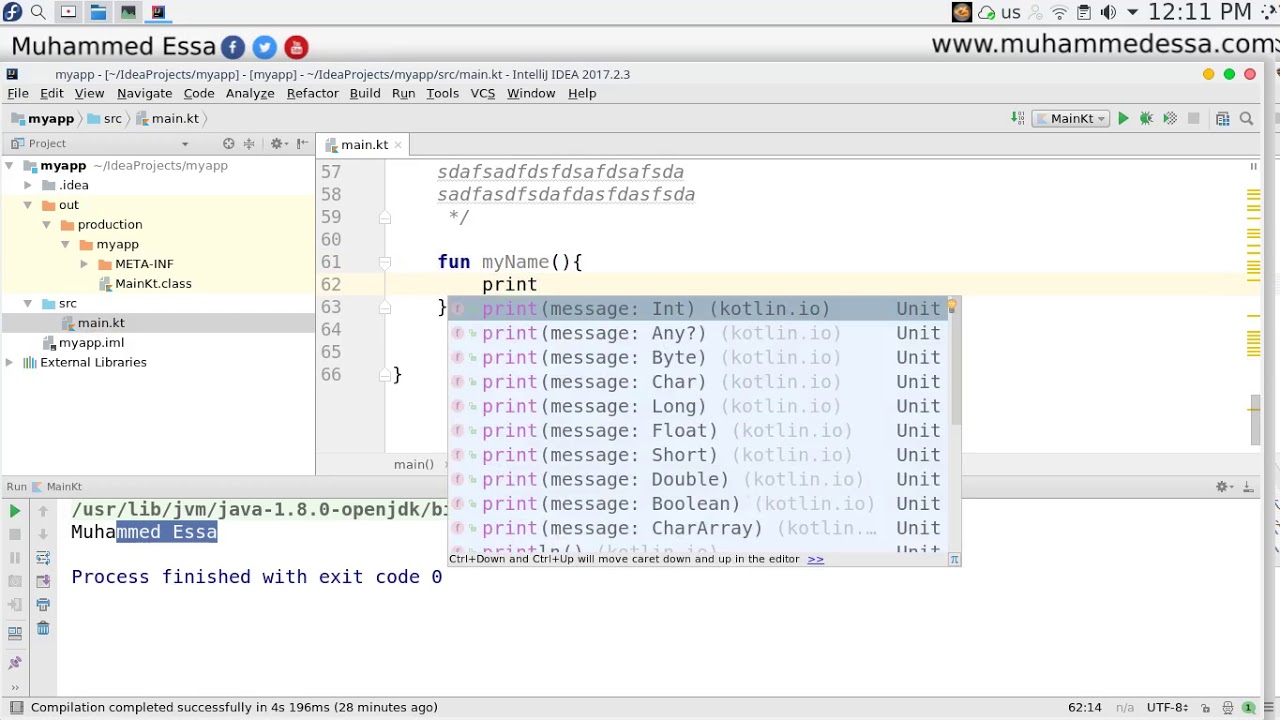The image size is (1280, 720).
Task: Toggle the read-only lock in status bar
Action: tap(1206, 708)
